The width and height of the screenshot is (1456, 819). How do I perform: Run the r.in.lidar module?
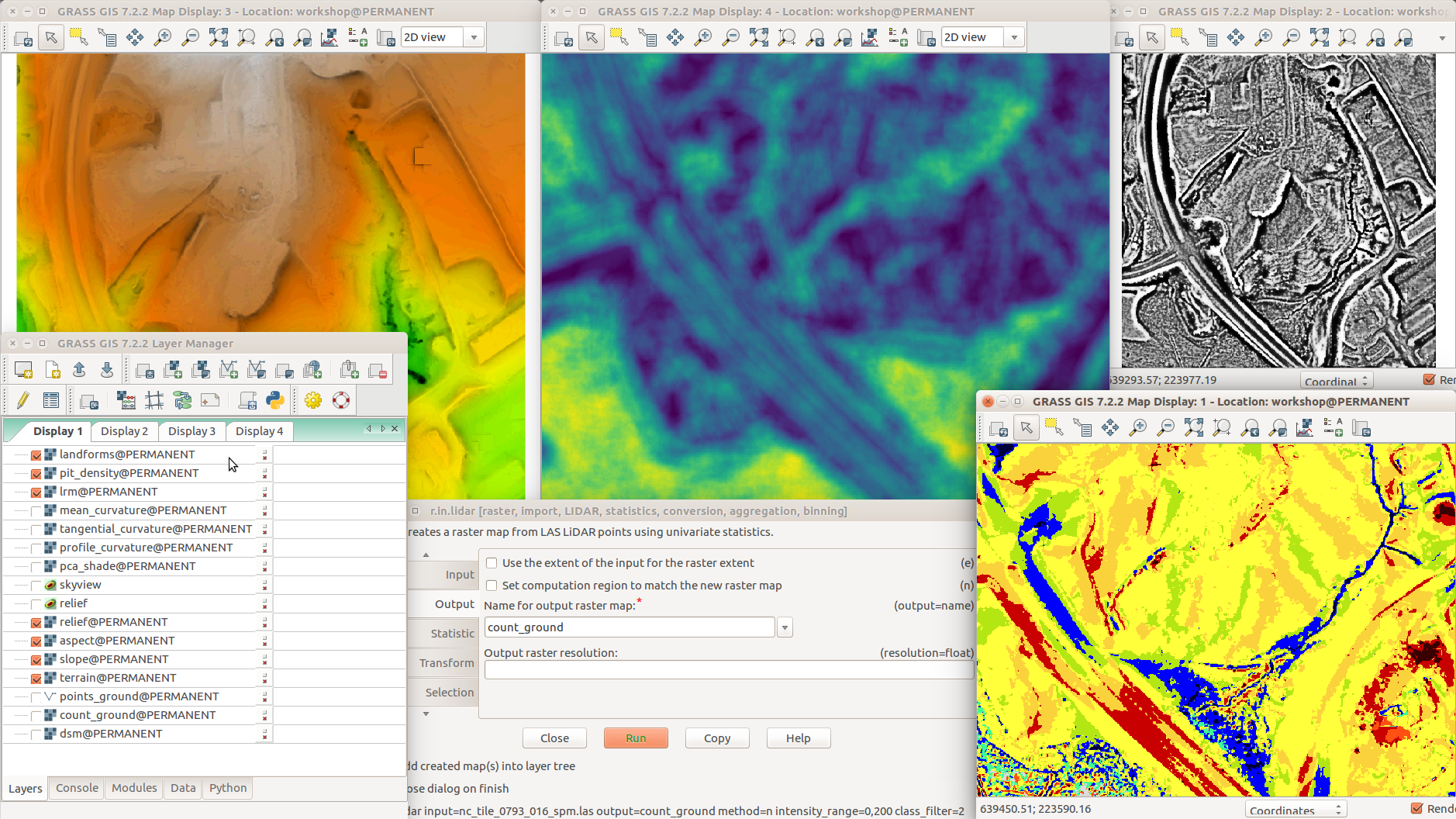[x=636, y=738]
